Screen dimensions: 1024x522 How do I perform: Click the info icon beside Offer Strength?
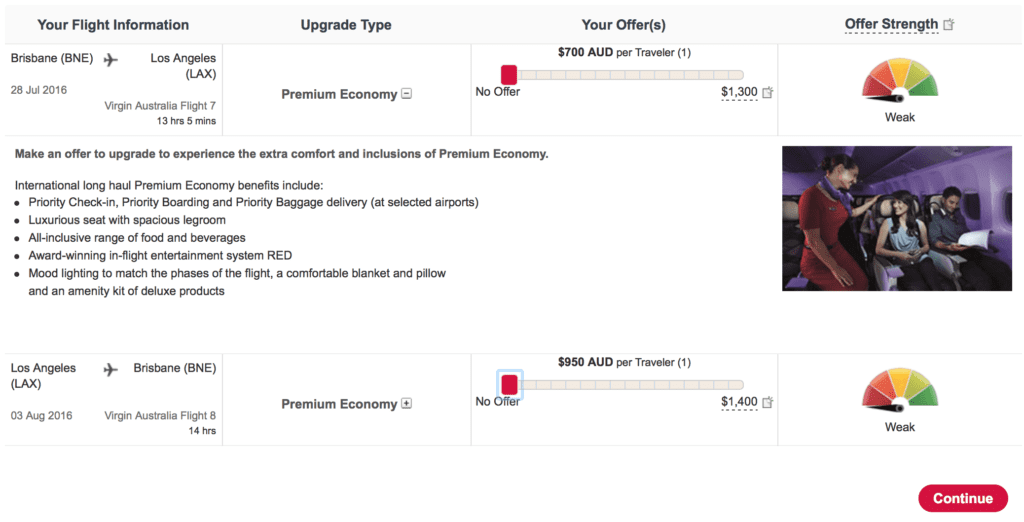pyautogui.click(x=949, y=25)
